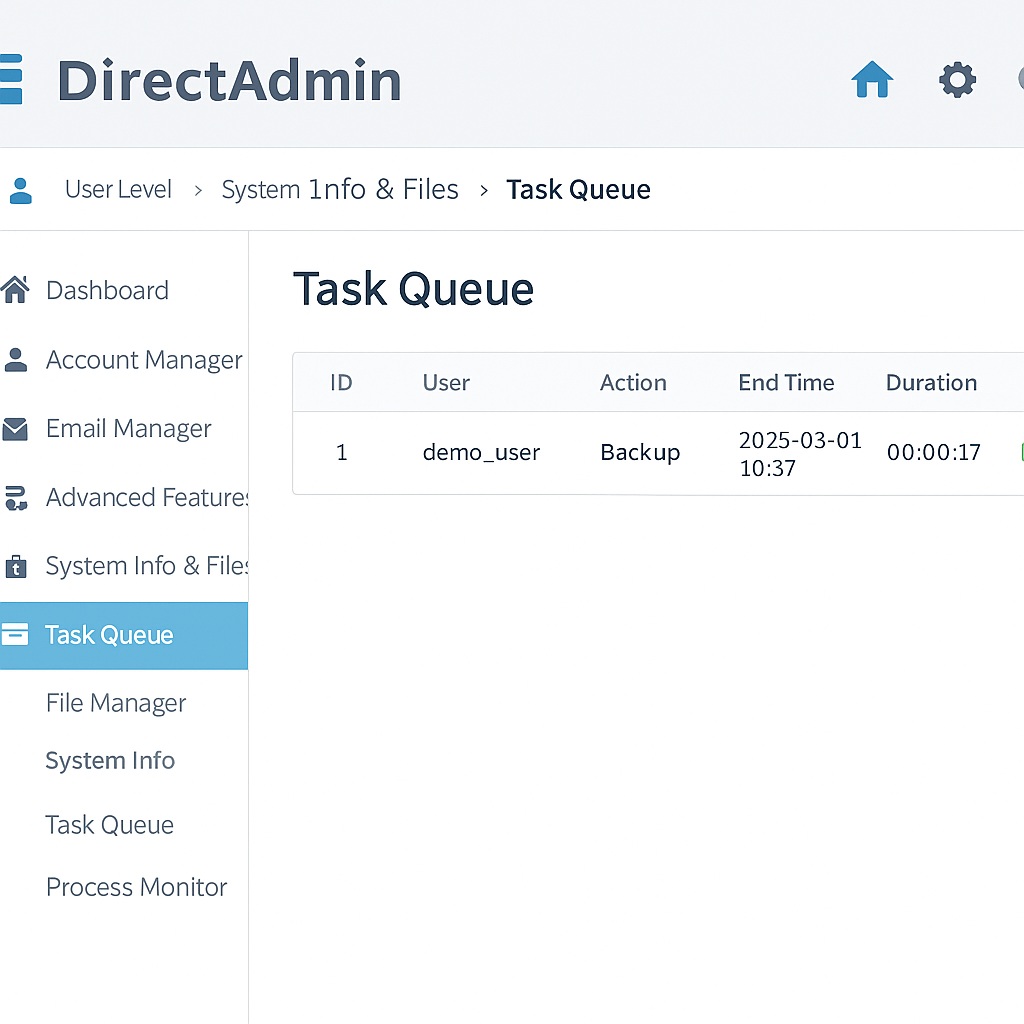Image resolution: width=1024 pixels, height=1024 pixels.
Task: Open System Info & Files breadcrumb link
Action: click(340, 190)
